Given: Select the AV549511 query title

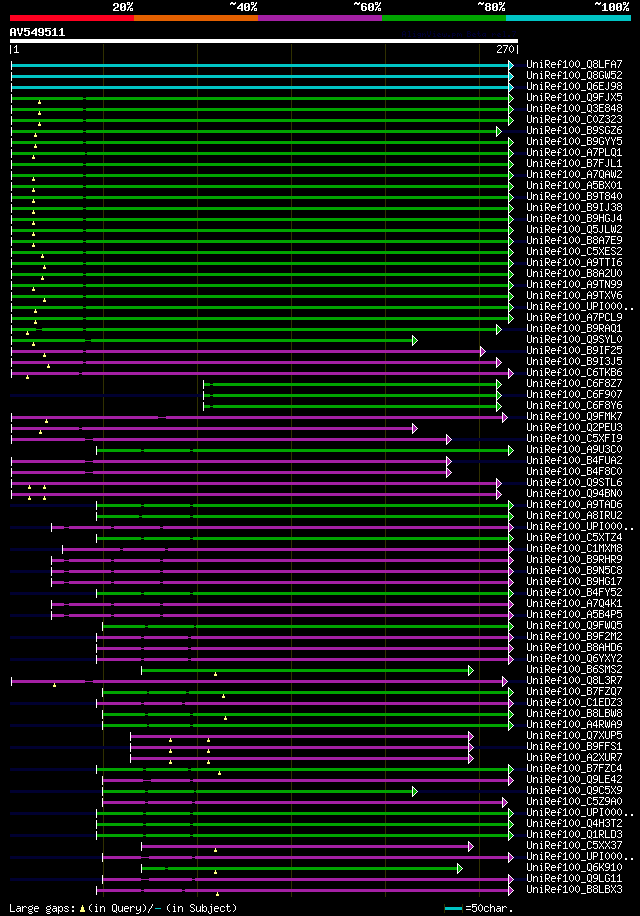Looking at the screenshot, I should coord(37,32).
